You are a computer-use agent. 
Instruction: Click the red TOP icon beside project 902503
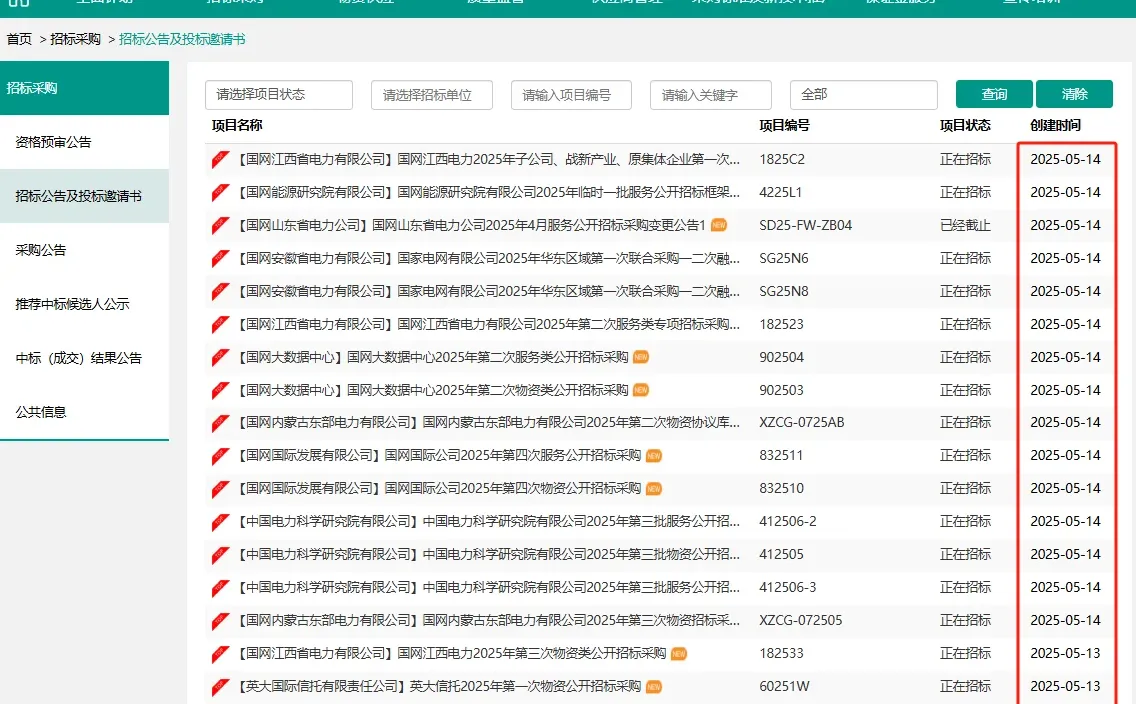point(220,390)
